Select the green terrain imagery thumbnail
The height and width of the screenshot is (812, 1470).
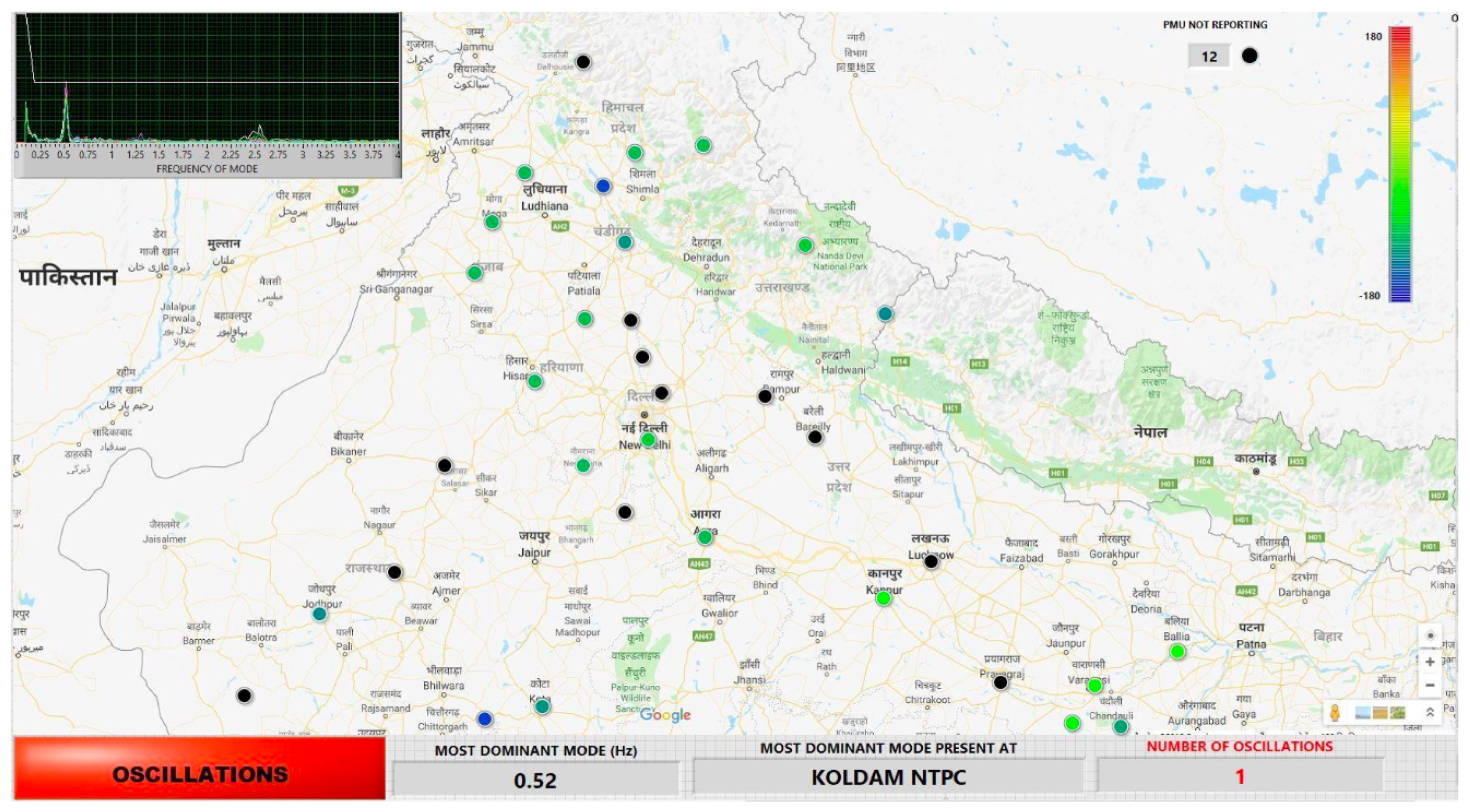1397,713
